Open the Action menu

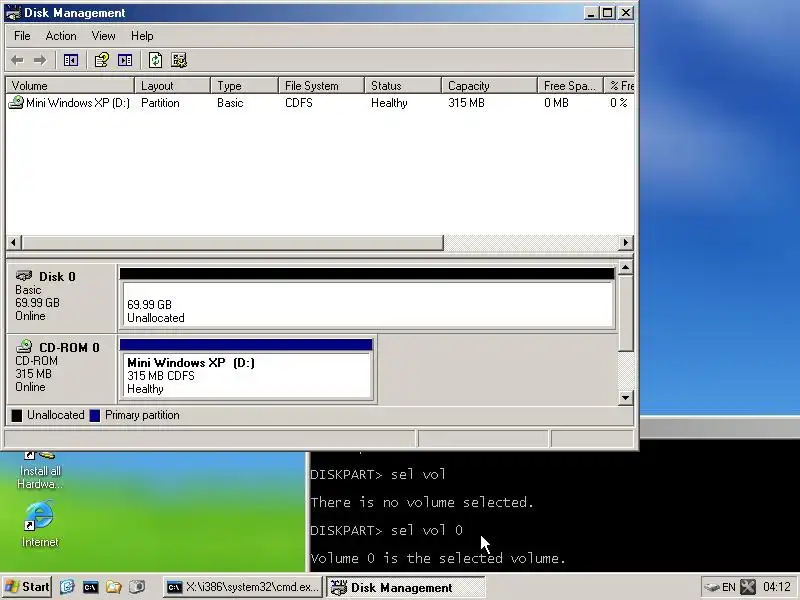click(61, 36)
